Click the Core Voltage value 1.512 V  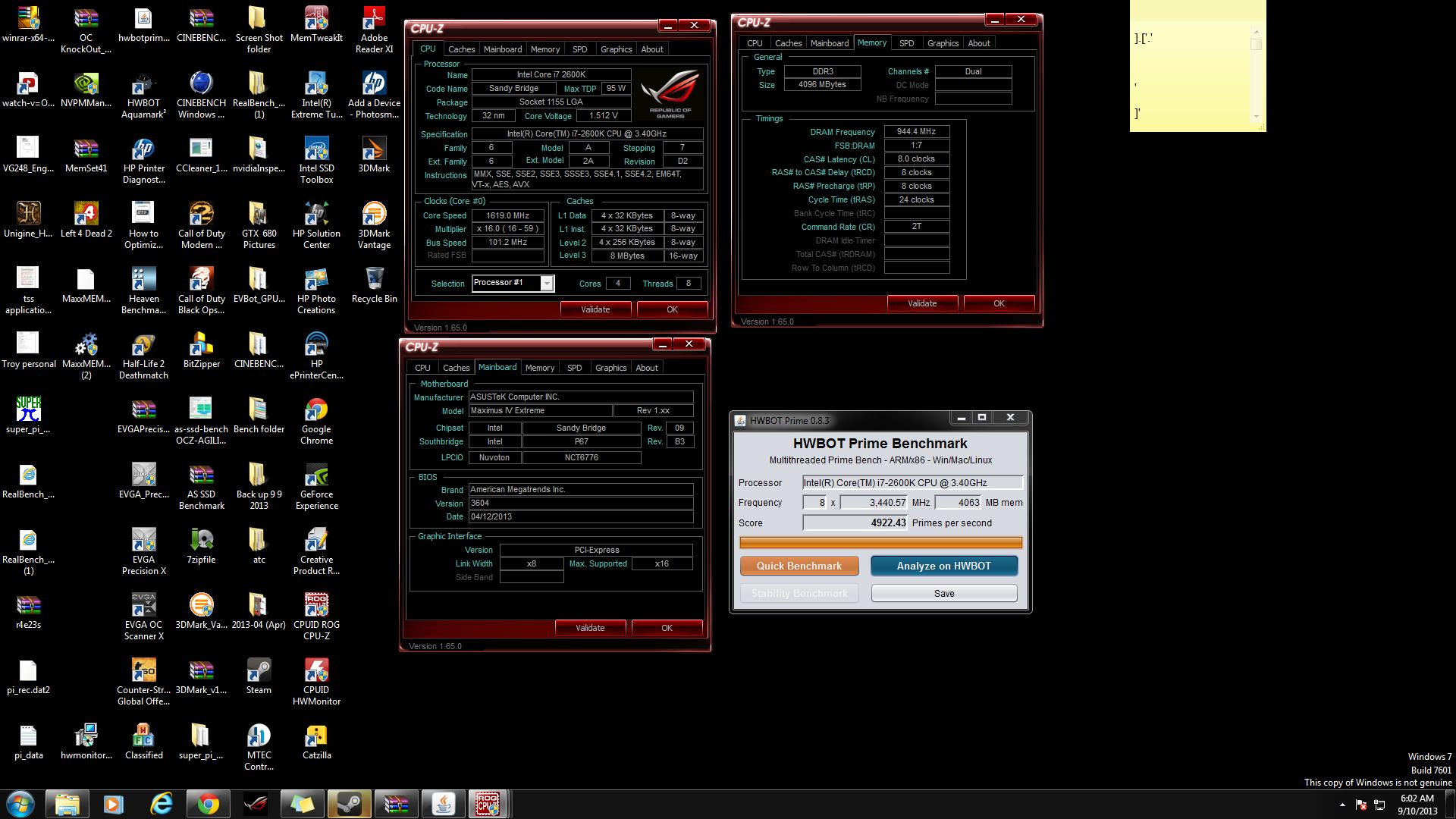click(604, 116)
